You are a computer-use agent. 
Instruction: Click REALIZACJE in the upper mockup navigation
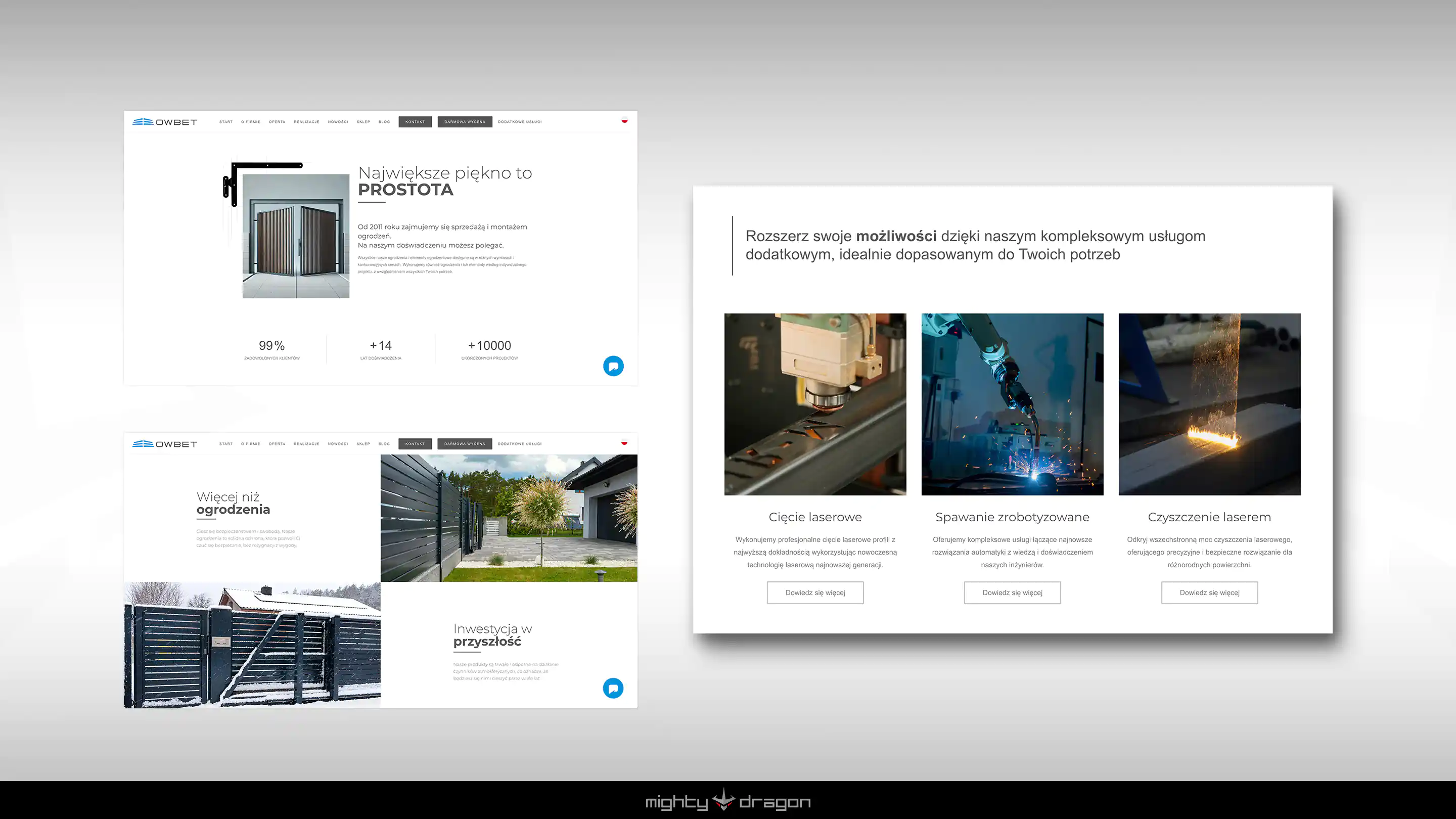(x=306, y=121)
